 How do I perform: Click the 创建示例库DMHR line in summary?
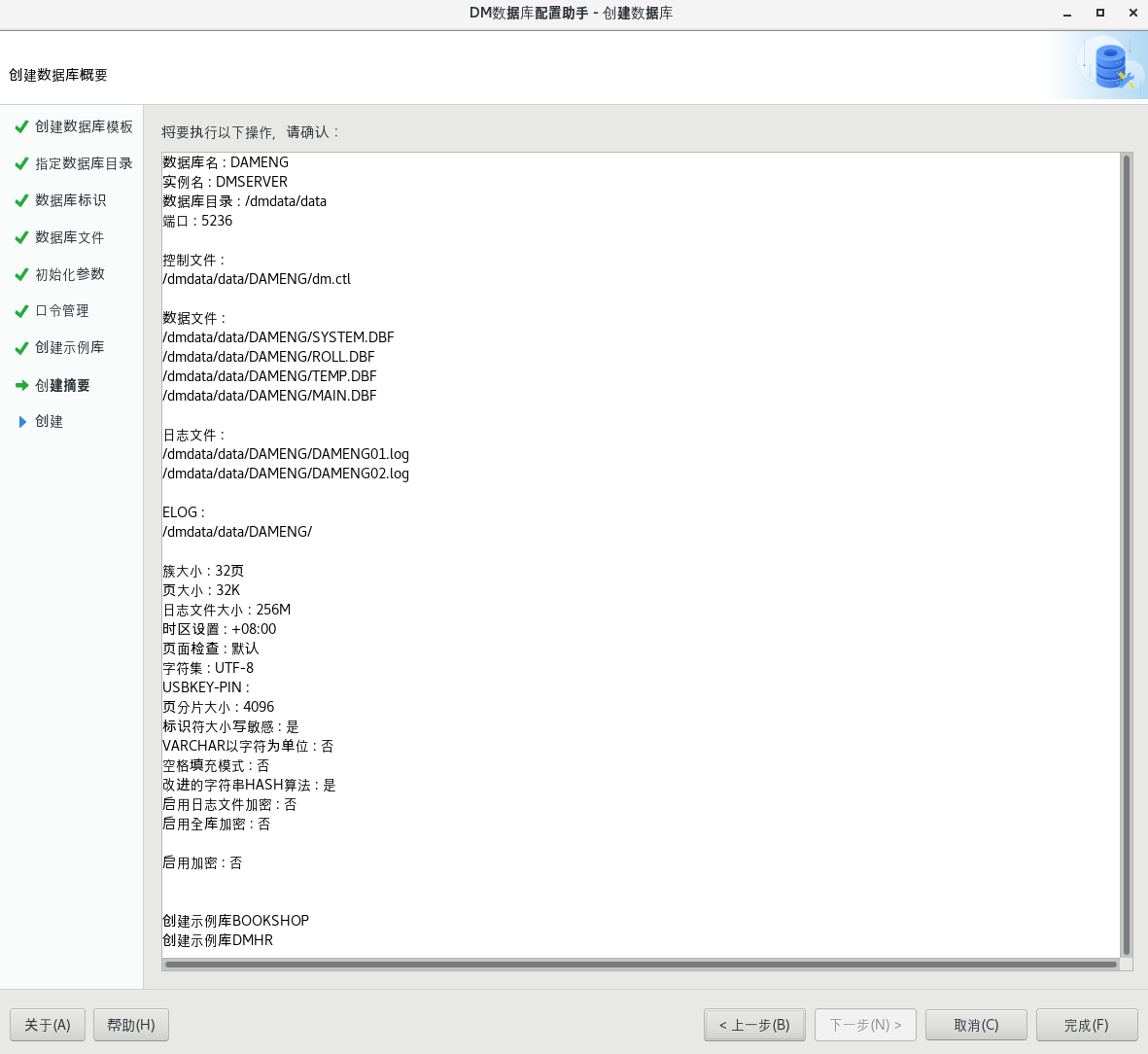[218, 940]
